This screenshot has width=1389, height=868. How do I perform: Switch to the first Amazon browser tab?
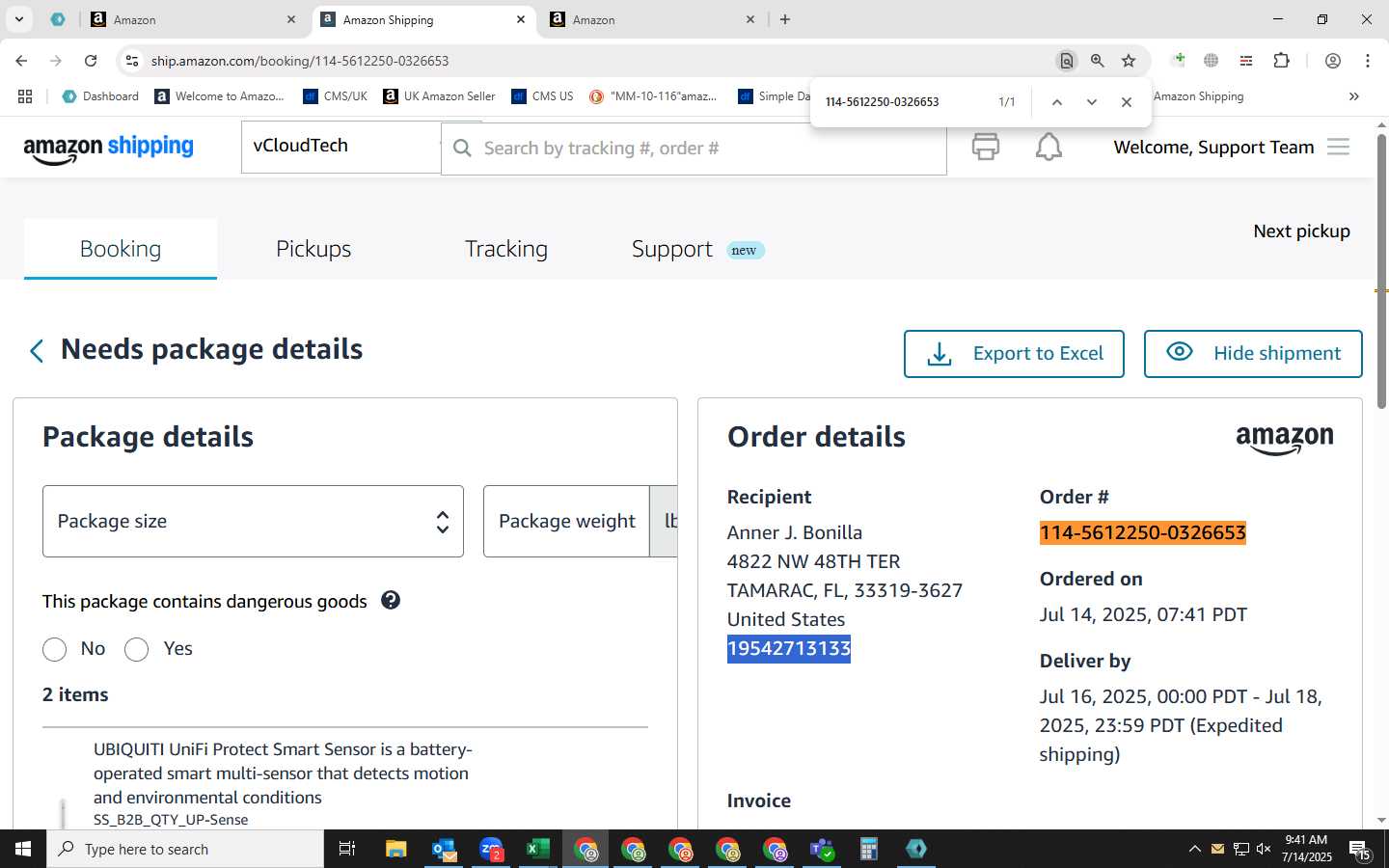click(193, 19)
